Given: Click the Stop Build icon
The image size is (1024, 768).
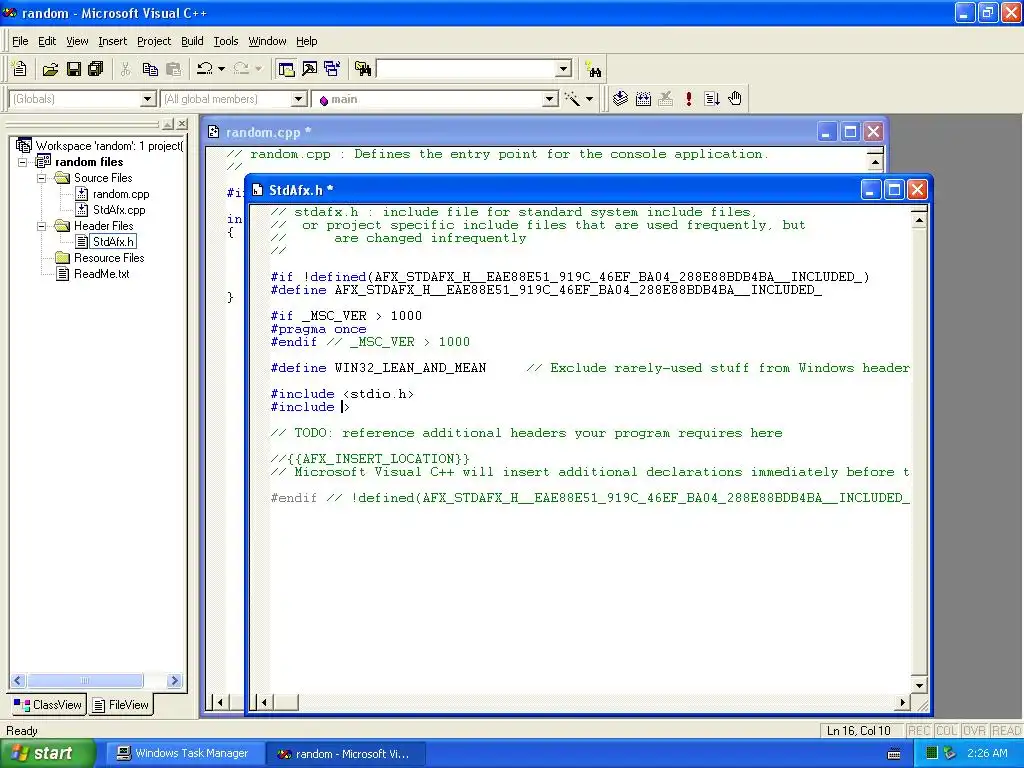Looking at the screenshot, I should (x=665, y=99).
